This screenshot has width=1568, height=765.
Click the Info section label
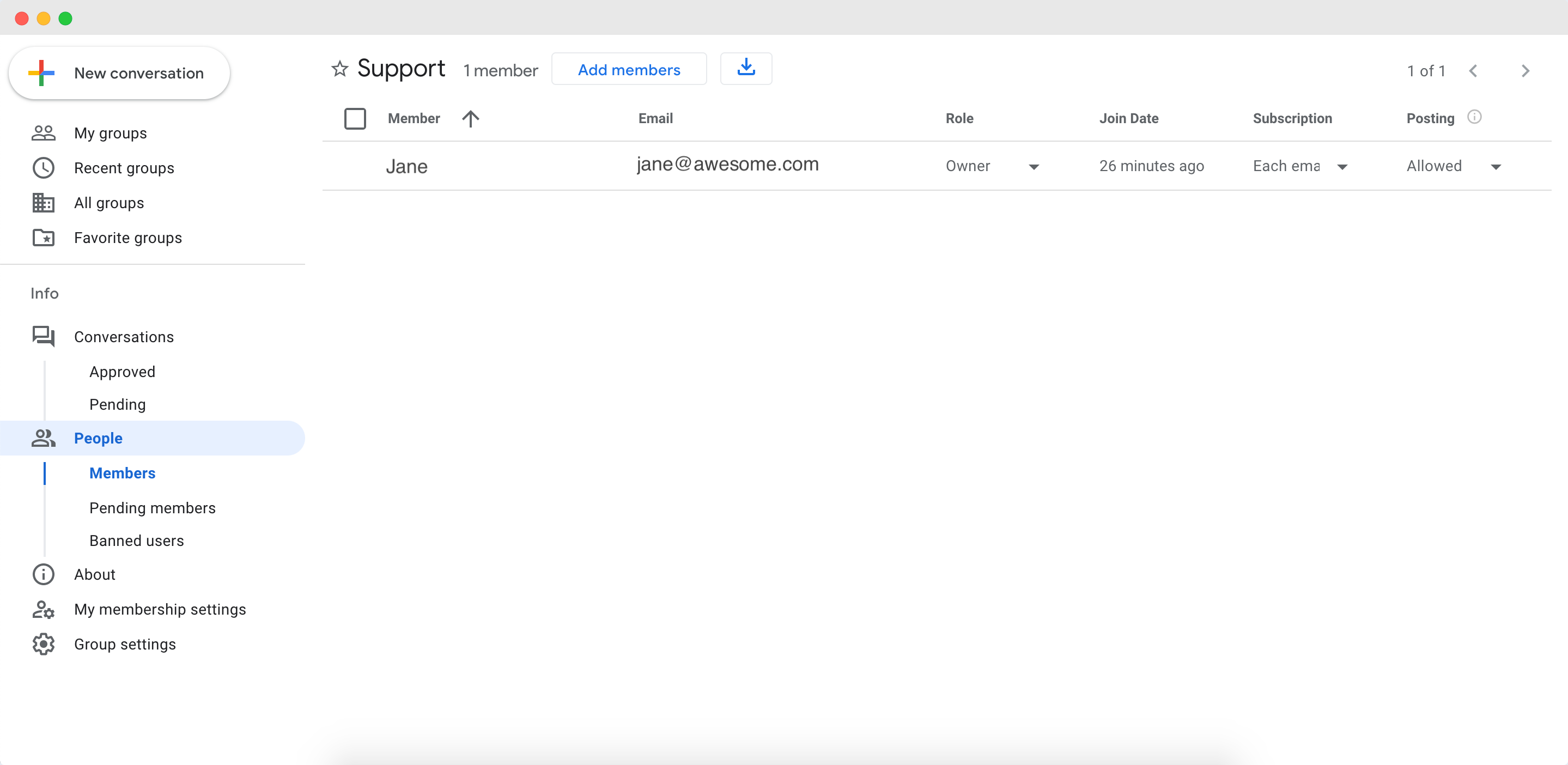pos(45,293)
